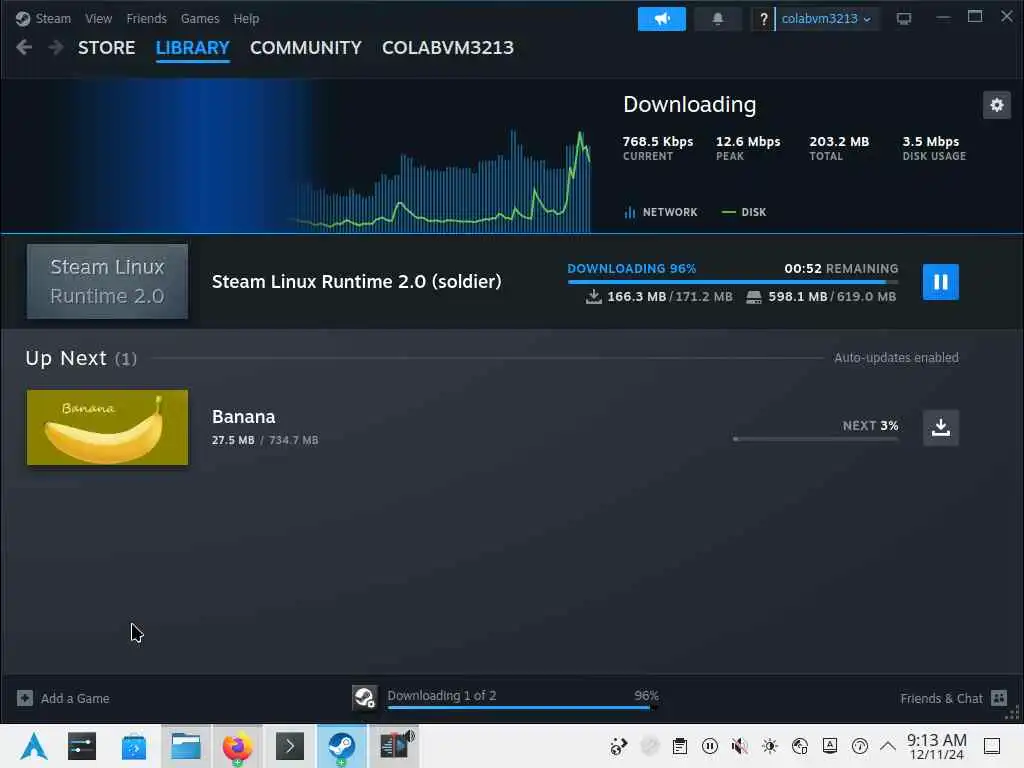Image resolution: width=1024 pixels, height=768 pixels.
Task: Click the DISK graph legend
Action: coord(744,212)
